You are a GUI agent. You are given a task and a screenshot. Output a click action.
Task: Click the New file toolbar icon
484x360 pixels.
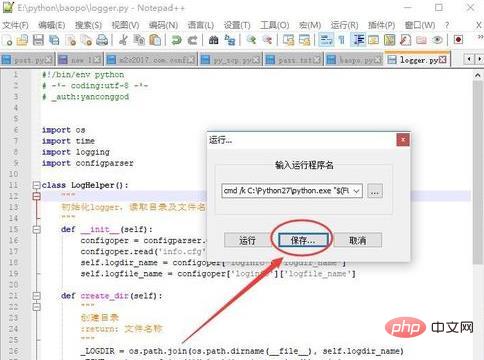[7, 40]
